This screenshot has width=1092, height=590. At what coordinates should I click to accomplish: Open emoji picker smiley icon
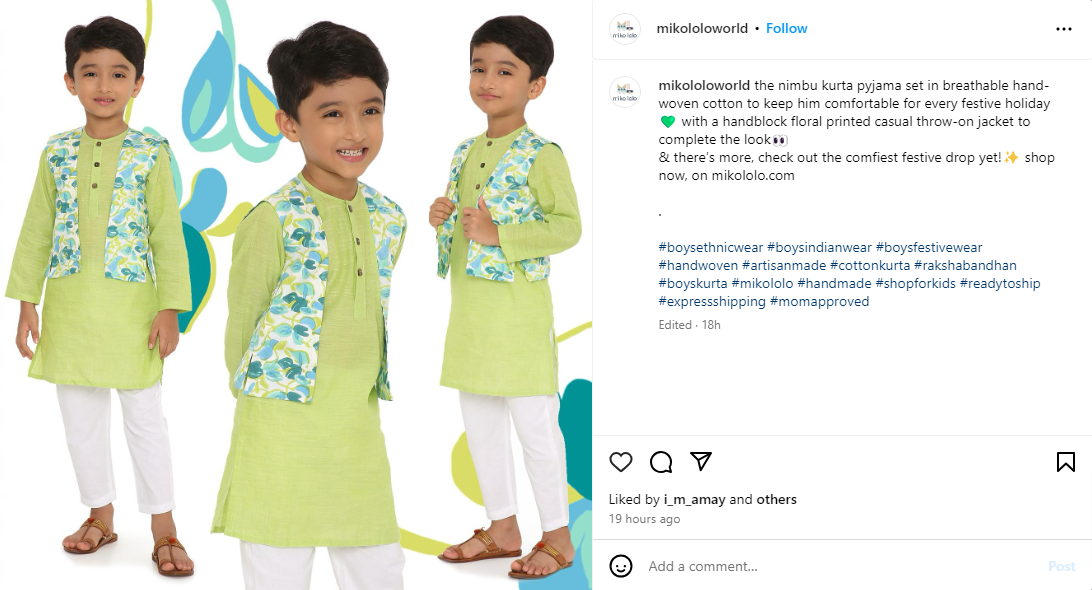[x=621, y=566]
